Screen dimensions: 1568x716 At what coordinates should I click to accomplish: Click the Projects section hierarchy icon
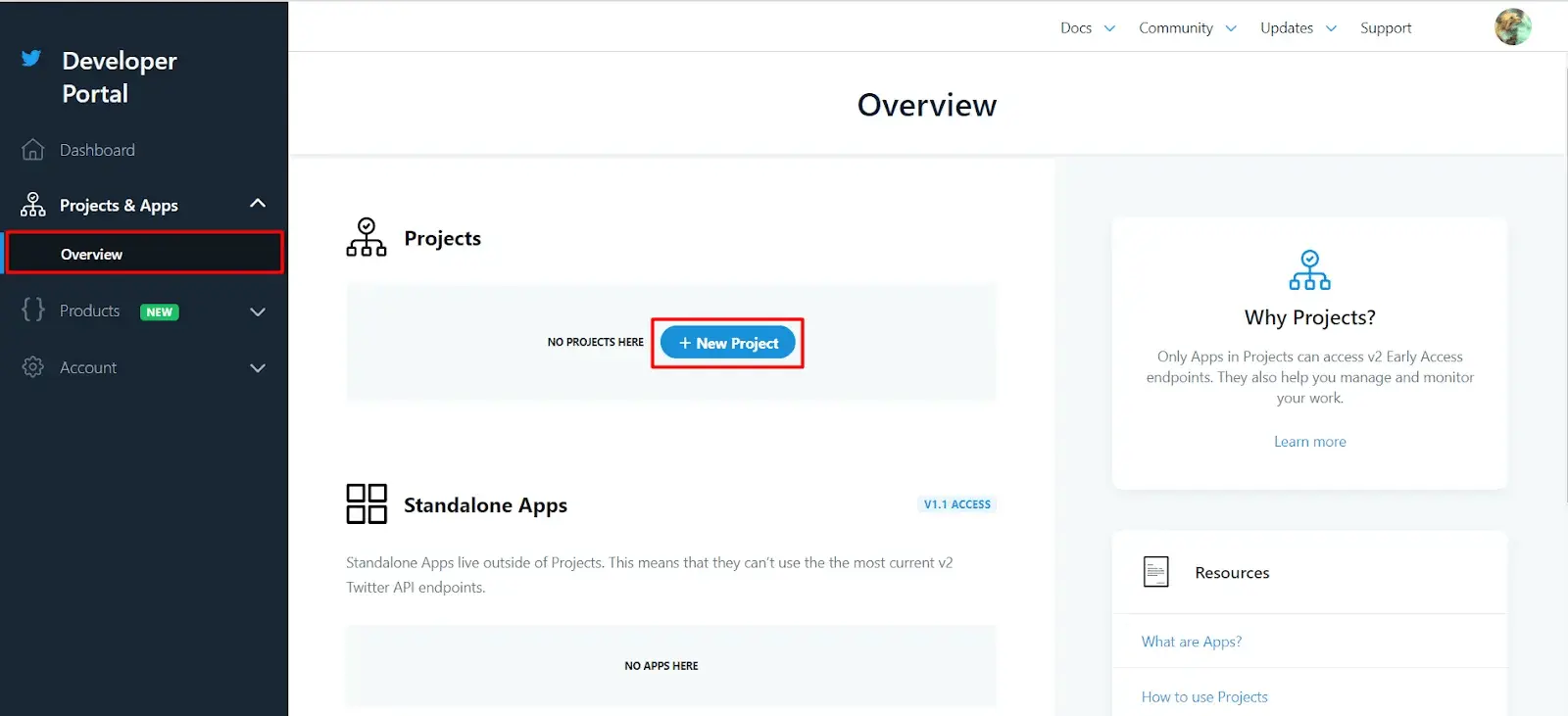(x=367, y=238)
